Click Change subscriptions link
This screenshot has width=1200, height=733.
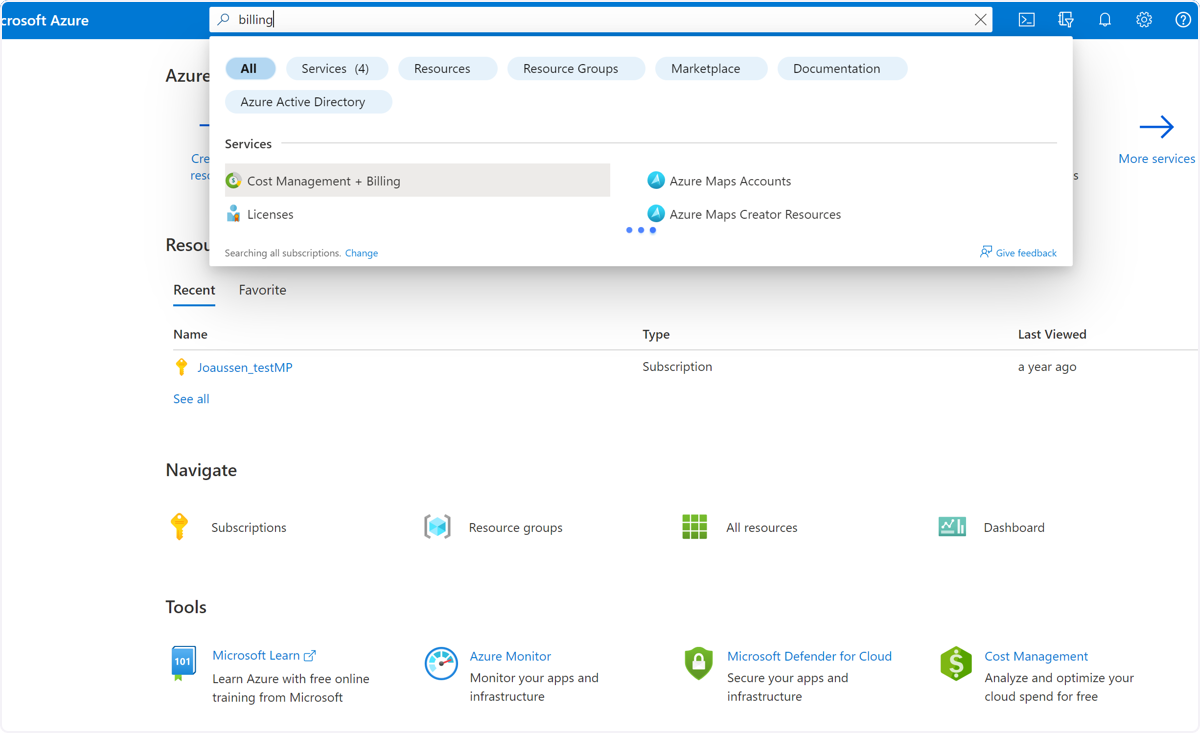(x=361, y=253)
